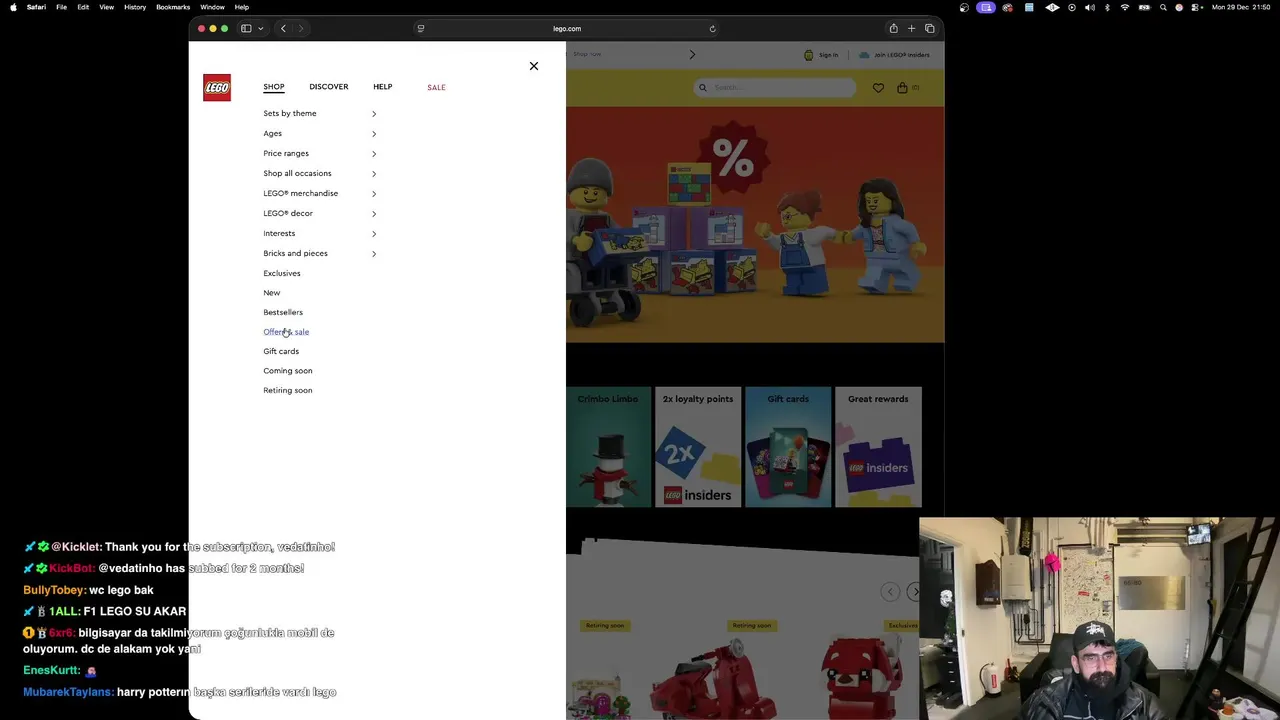Click the Wi-Fi icon in menu bar
This screenshot has width=1280, height=720.
point(1125,7)
